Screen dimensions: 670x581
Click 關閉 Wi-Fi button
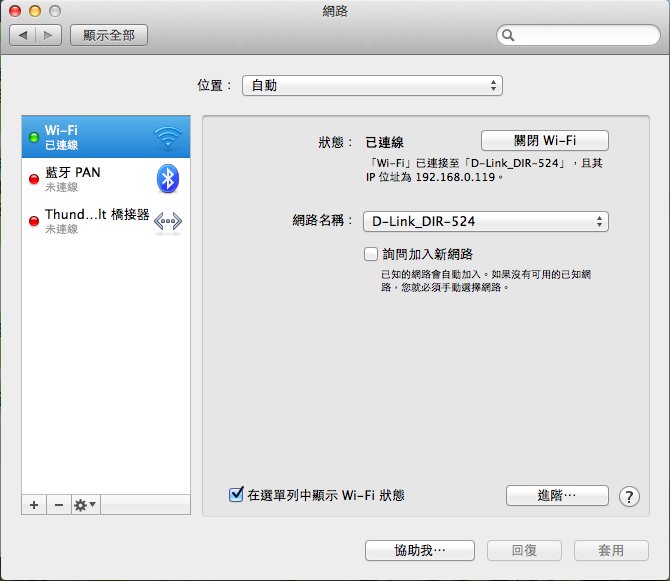point(545,141)
